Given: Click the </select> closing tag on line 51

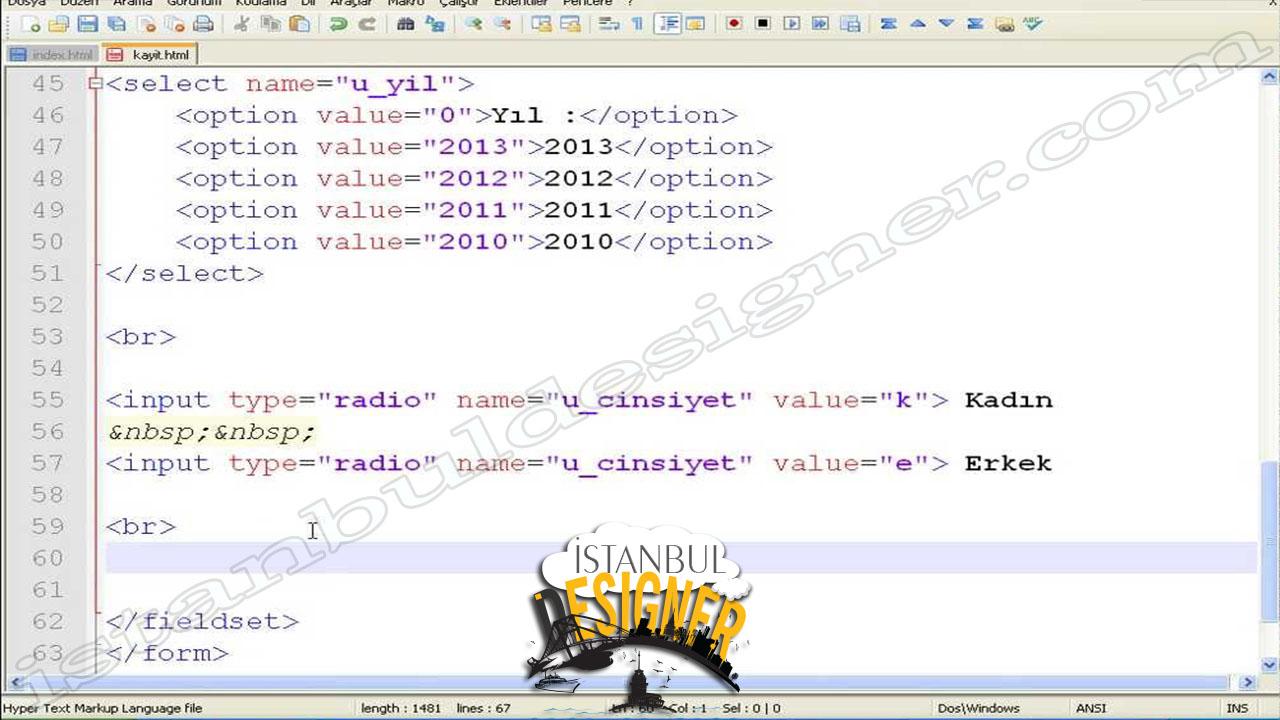Looking at the screenshot, I should pos(184,274).
